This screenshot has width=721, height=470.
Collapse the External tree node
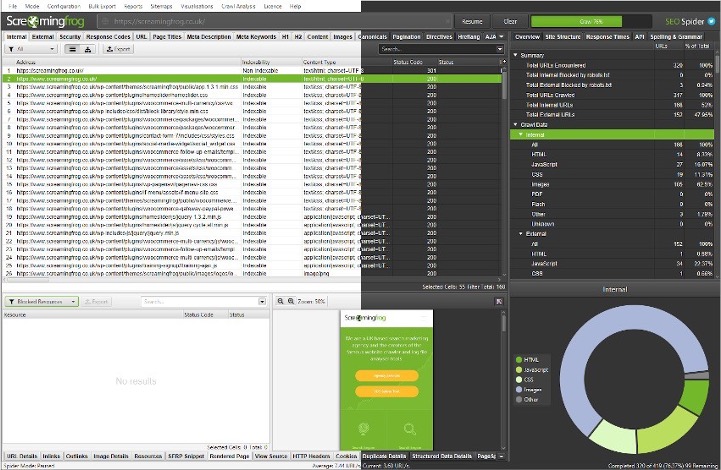click(521, 233)
